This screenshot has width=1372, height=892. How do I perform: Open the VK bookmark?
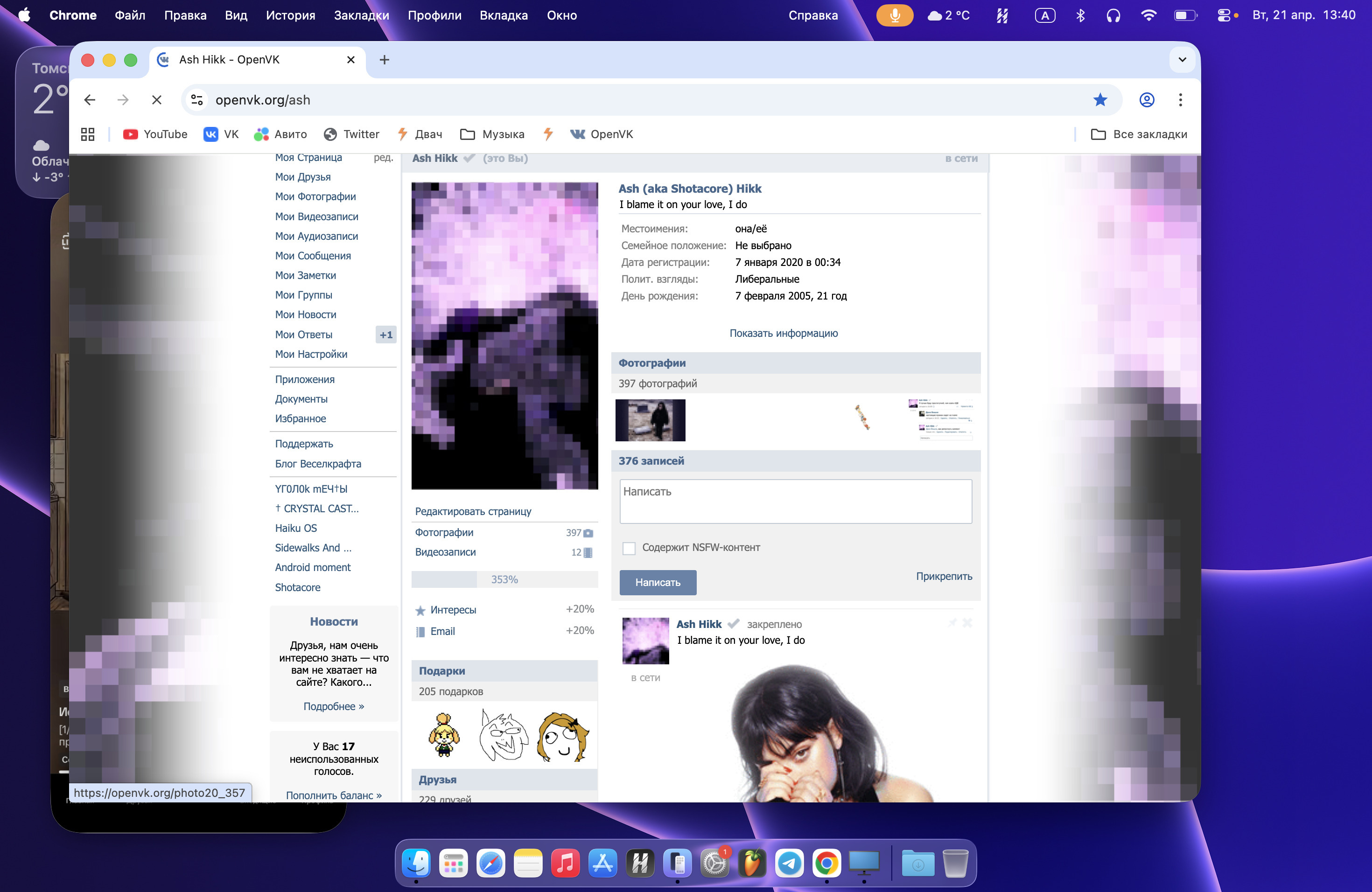[x=221, y=134]
